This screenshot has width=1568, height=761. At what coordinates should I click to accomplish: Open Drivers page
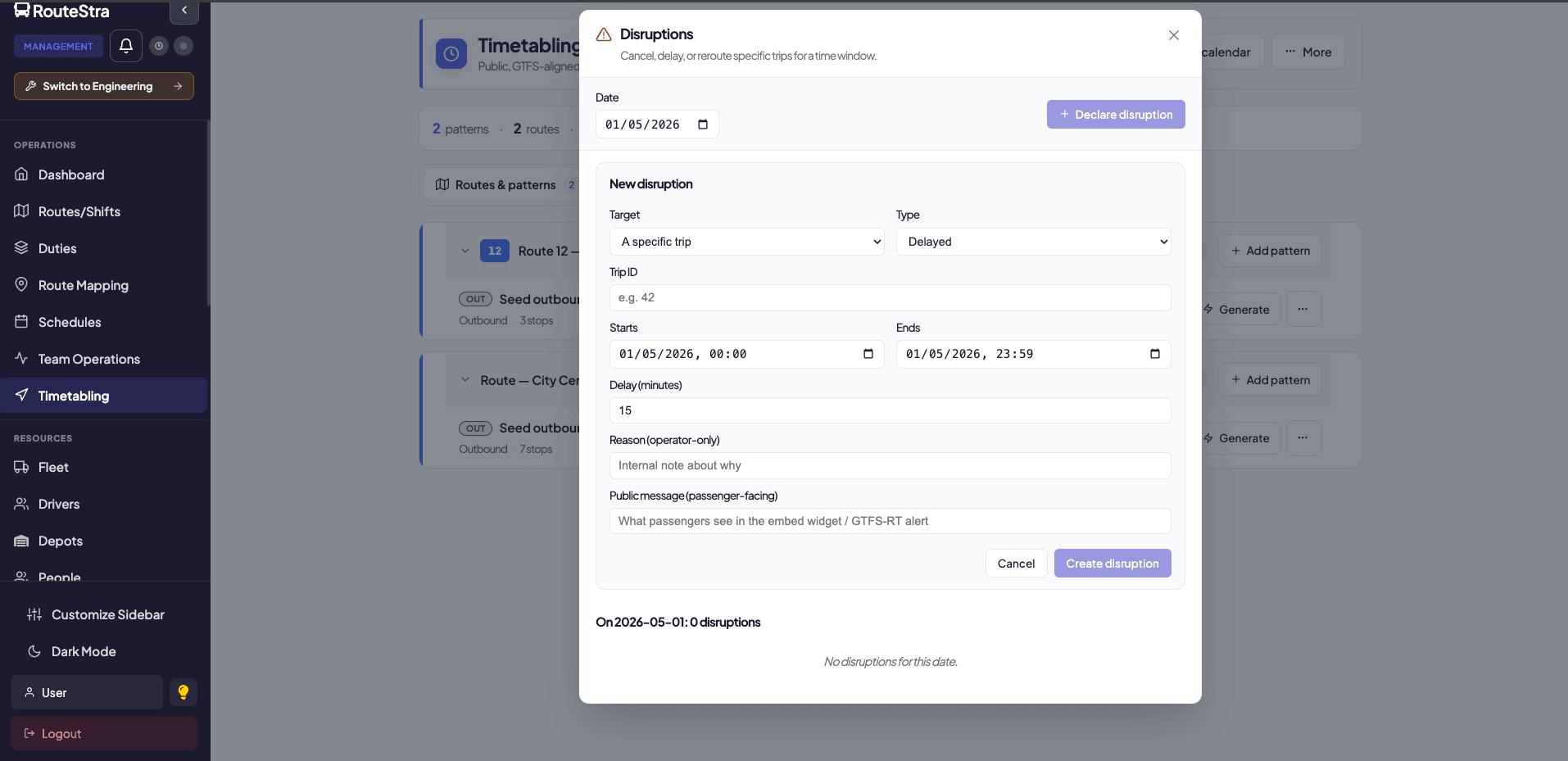click(x=104, y=504)
